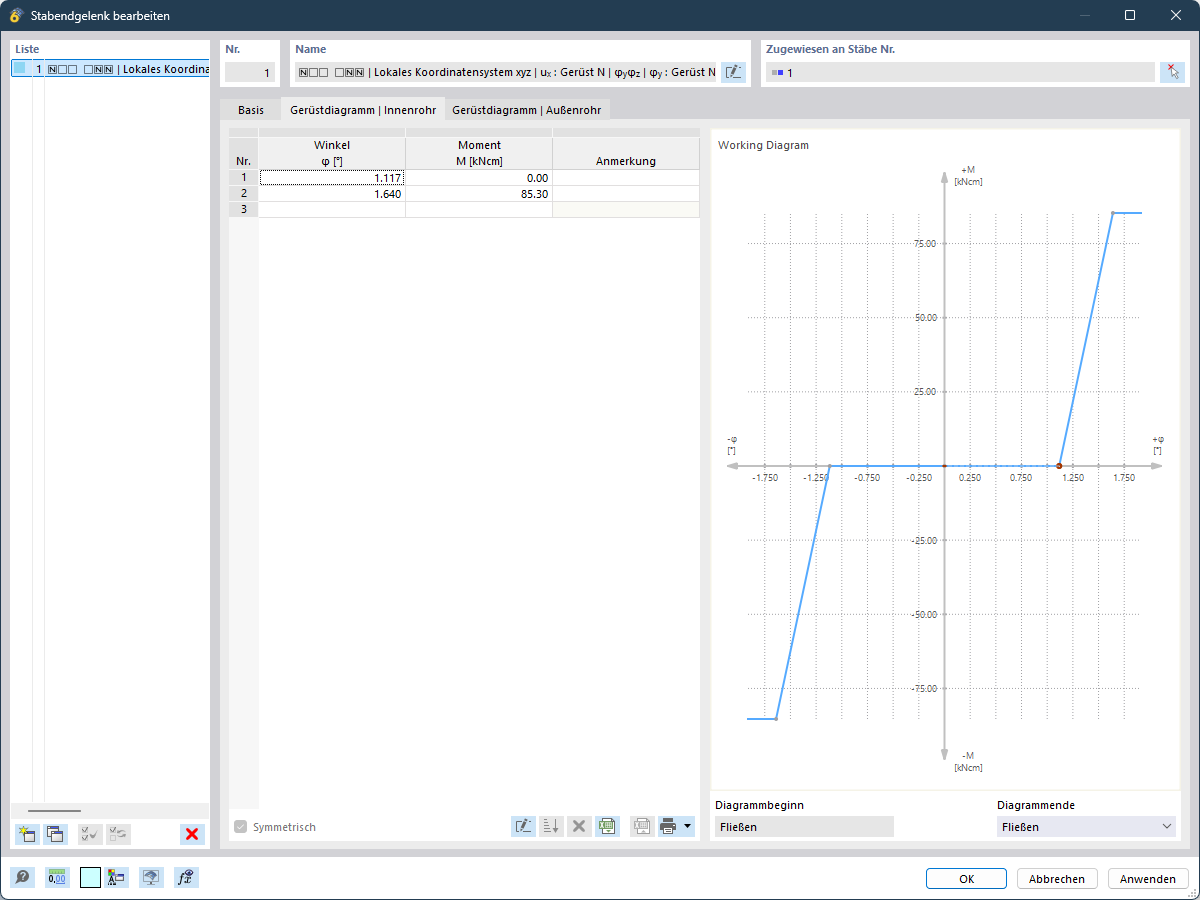Export the moment table to Excel
This screenshot has height=900, width=1200.
[x=607, y=826]
